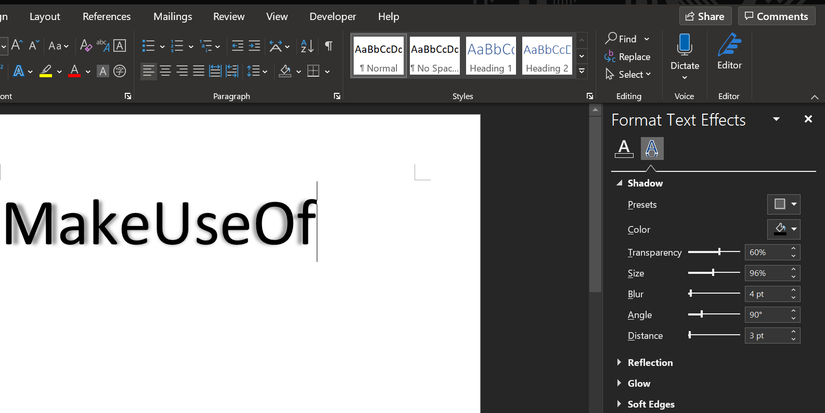
Task: Open Asian Layout options
Action: (279, 46)
